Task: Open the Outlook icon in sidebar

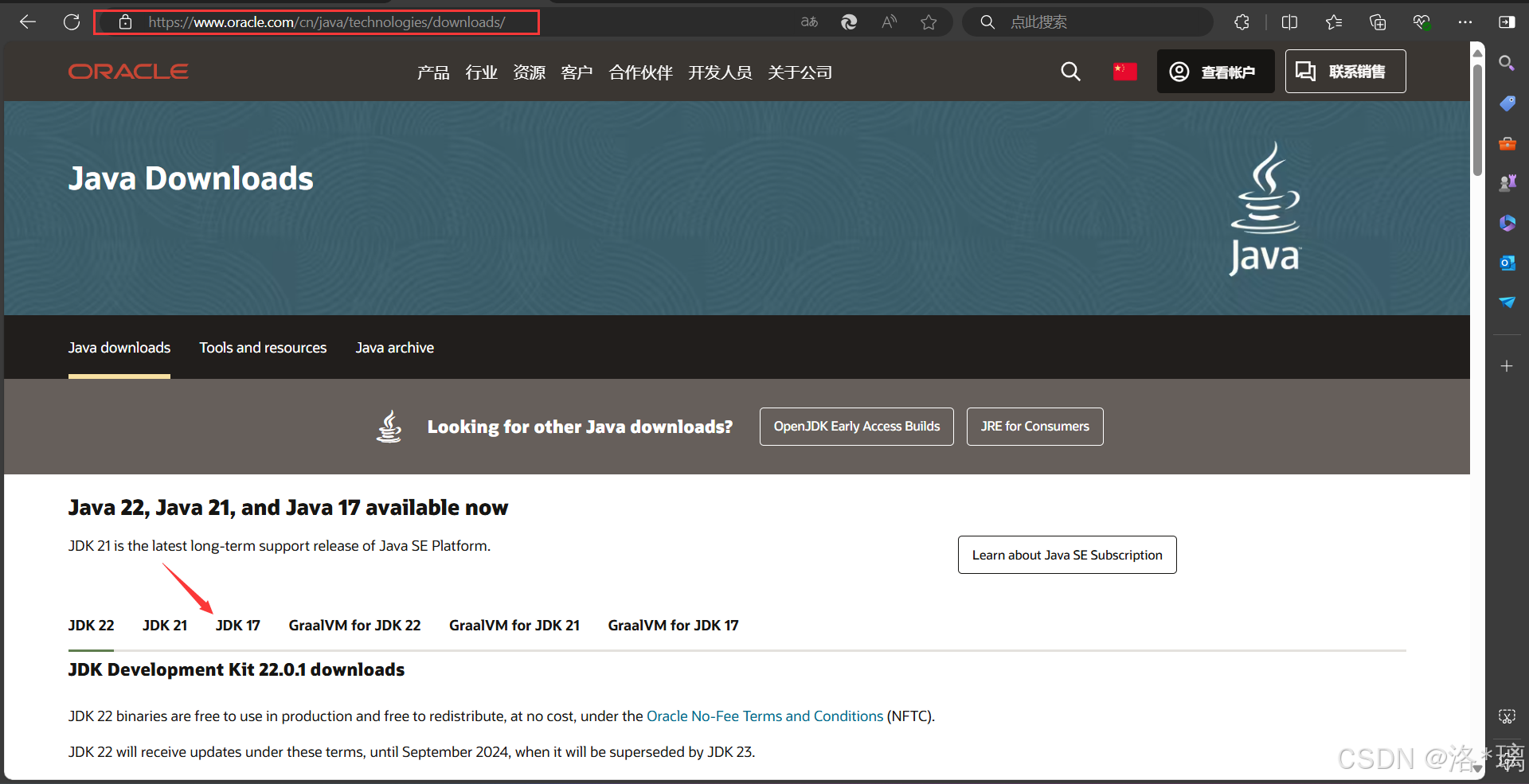Action: (1507, 263)
